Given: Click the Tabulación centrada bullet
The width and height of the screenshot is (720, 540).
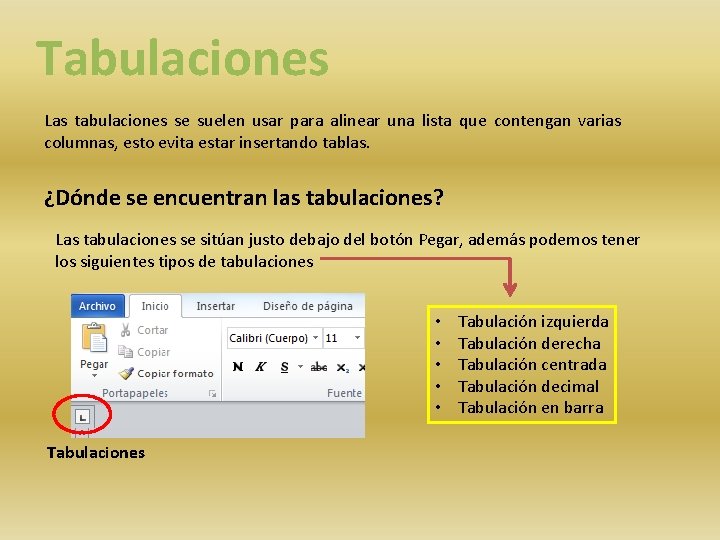Looking at the screenshot, I should point(532,365).
